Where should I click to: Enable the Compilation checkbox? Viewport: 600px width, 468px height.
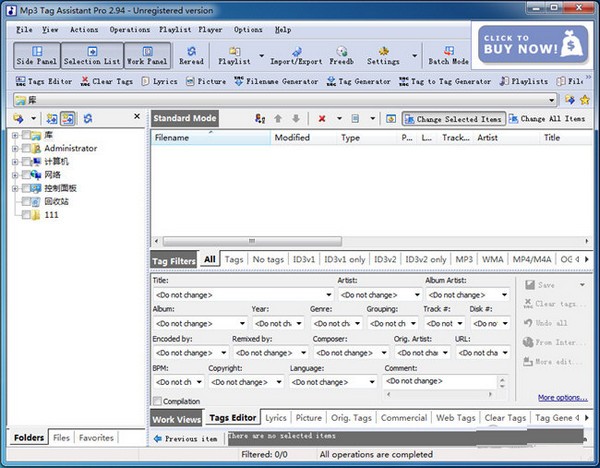[158, 401]
